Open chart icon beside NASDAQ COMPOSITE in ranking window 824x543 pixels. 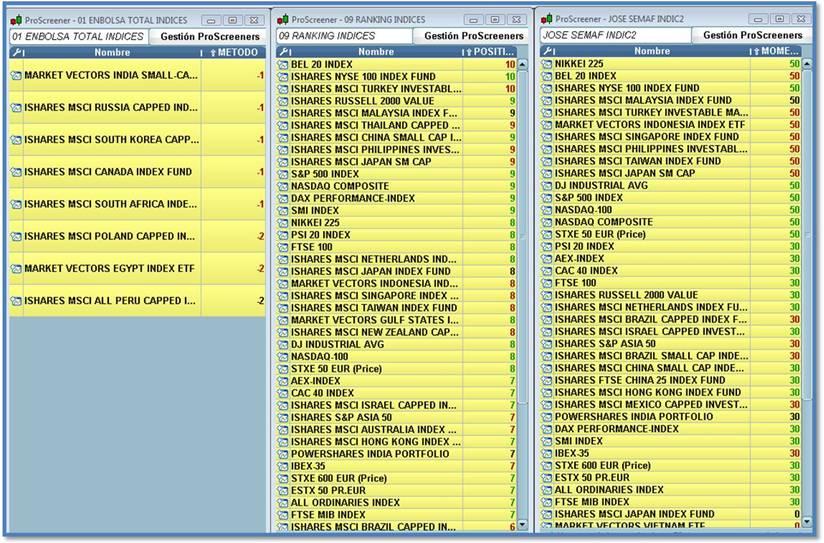pos(283,186)
